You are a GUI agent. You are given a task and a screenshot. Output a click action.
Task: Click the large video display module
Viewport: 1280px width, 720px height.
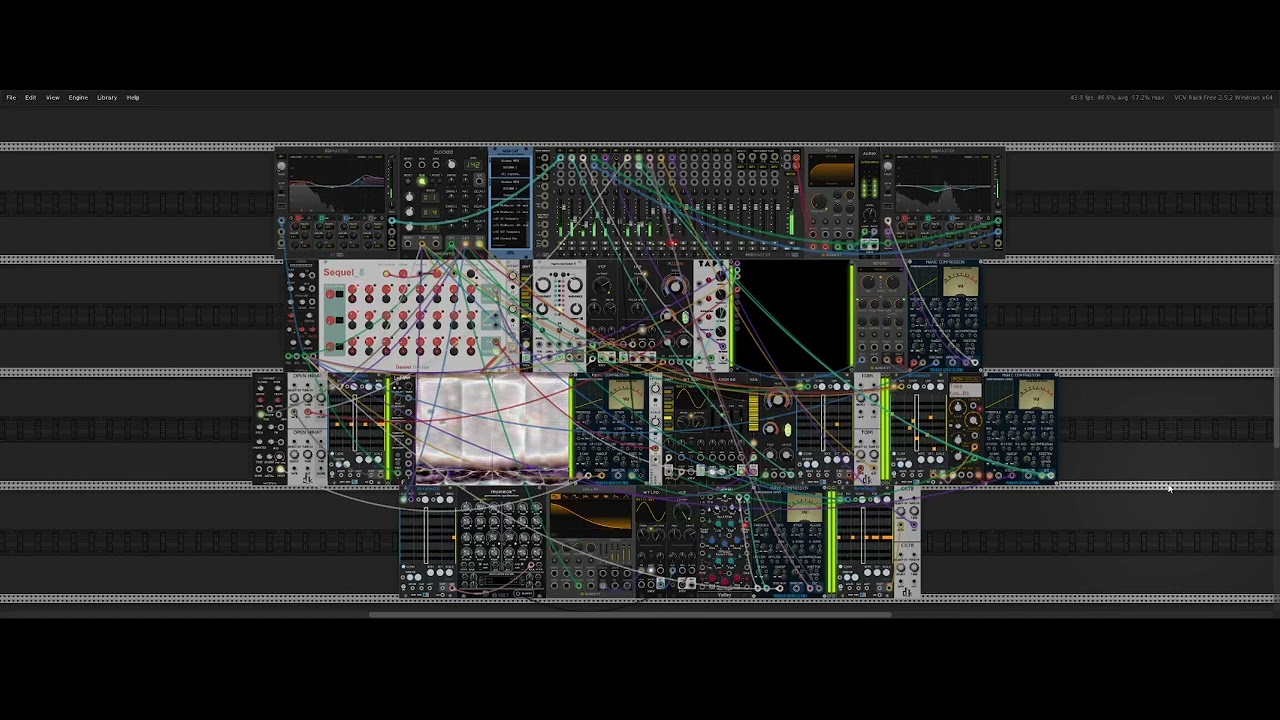coord(492,430)
